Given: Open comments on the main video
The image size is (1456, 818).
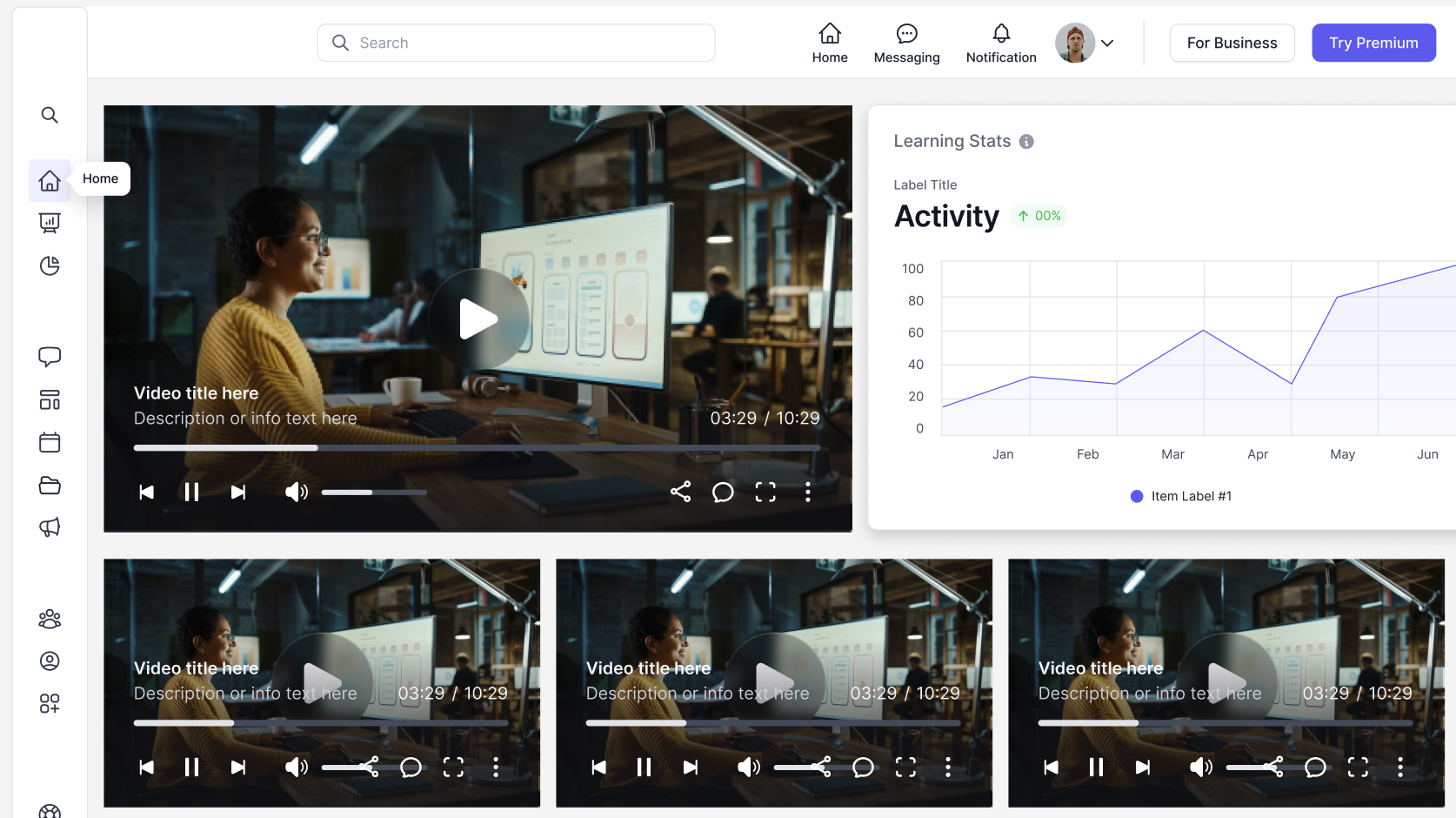Looking at the screenshot, I should tap(723, 493).
